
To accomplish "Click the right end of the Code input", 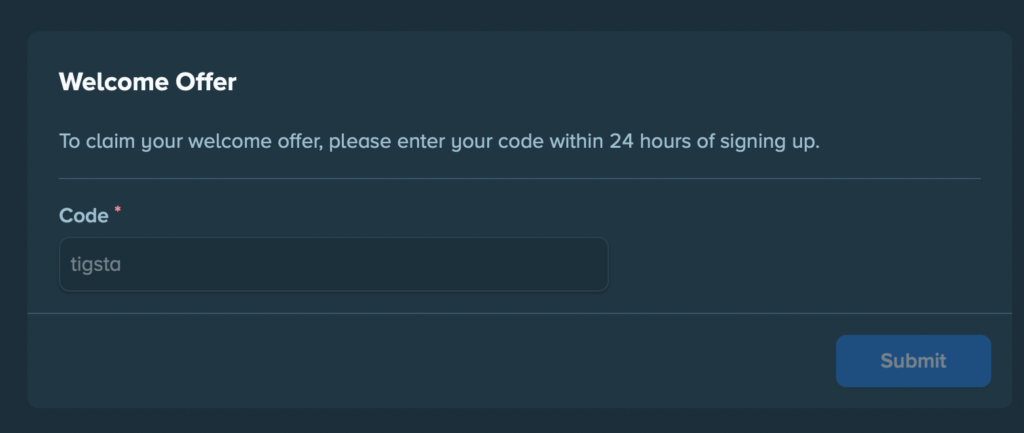I will (590, 265).
